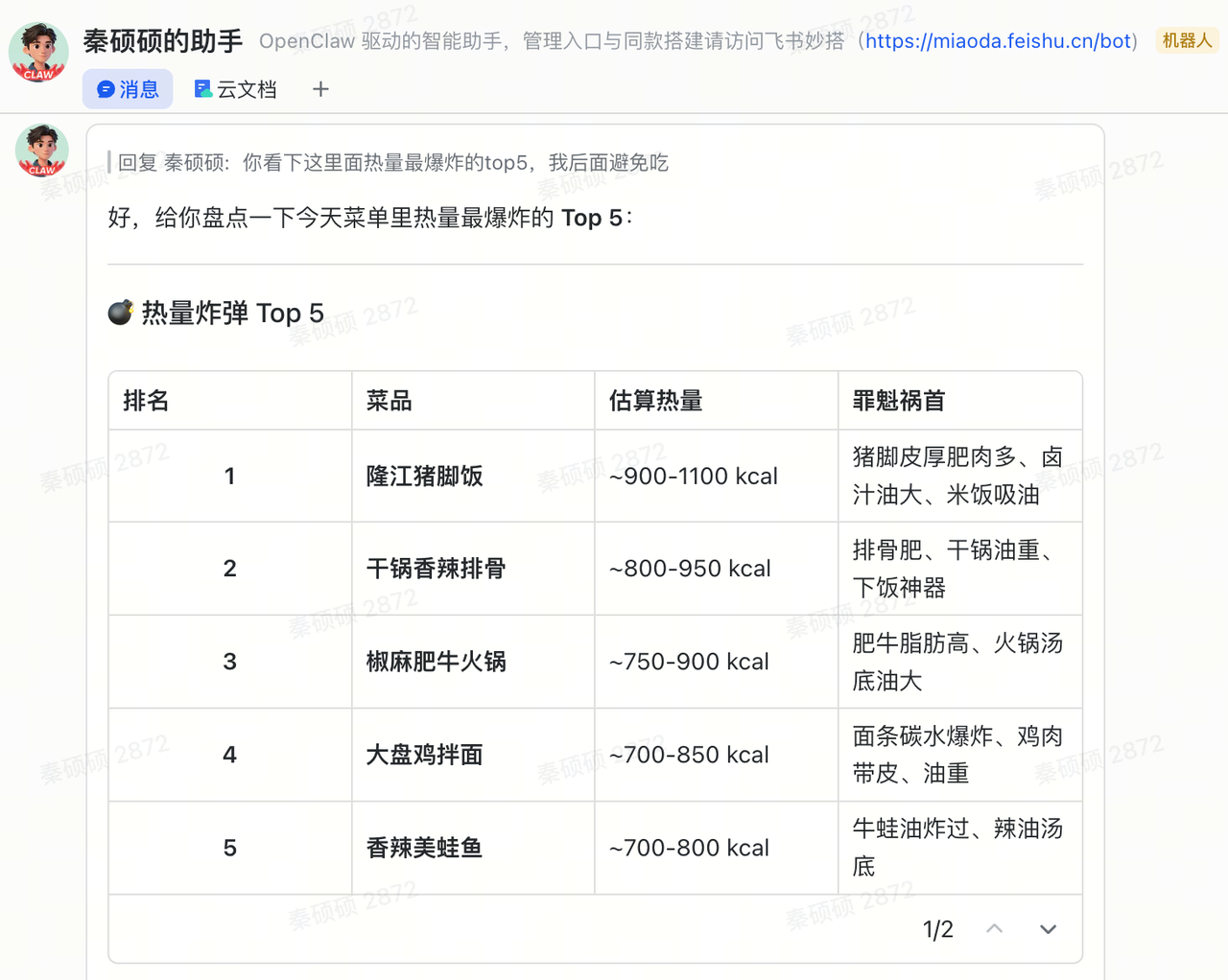Click the sender avatar beside the message
This screenshot has height=980, width=1228.
[x=42, y=151]
